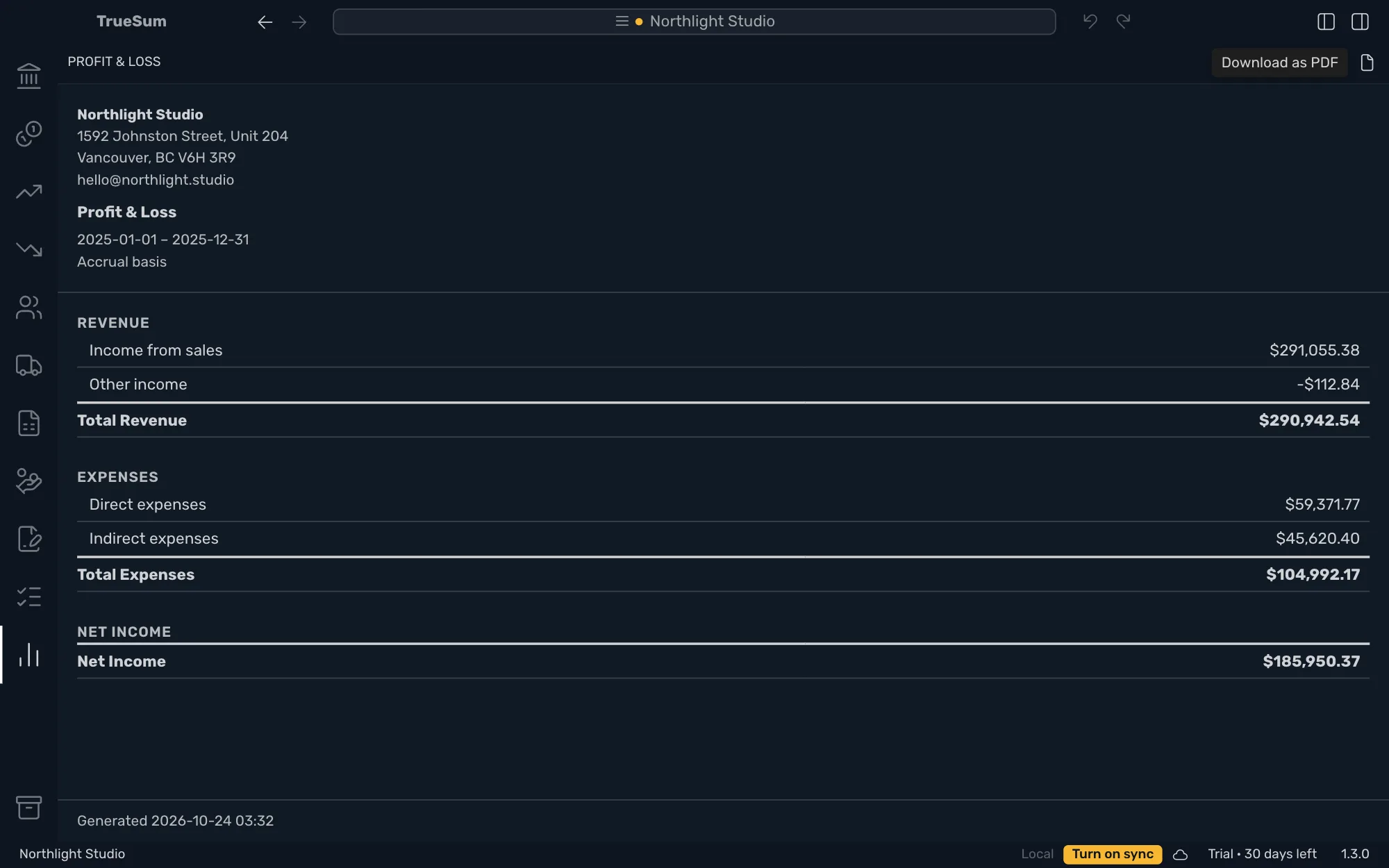Select the Direct expenses row

click(723, 505)
